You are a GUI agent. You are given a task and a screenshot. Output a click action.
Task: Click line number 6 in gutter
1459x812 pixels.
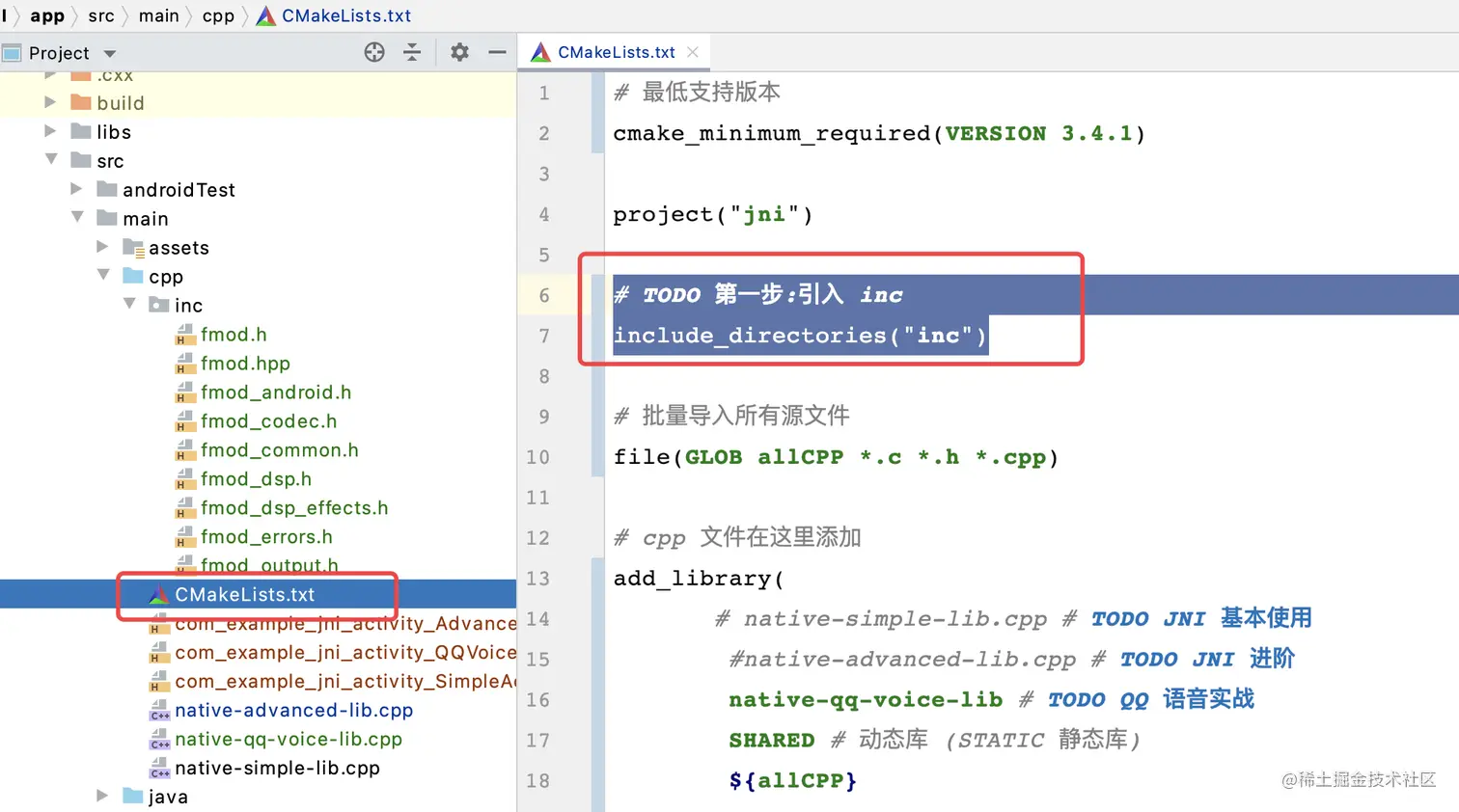[x=544, y=295]
